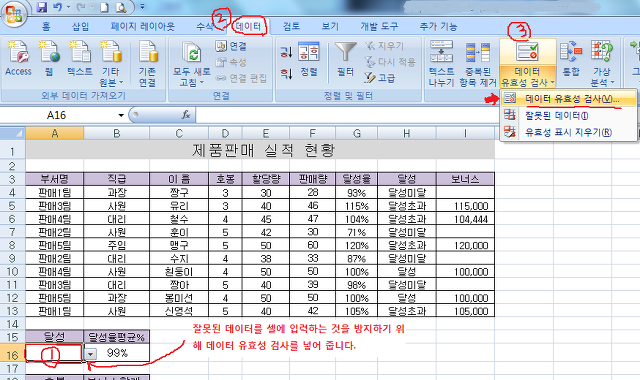
Task: Open 기타 원본 data sources dropdown
Action: coord(111,63)
